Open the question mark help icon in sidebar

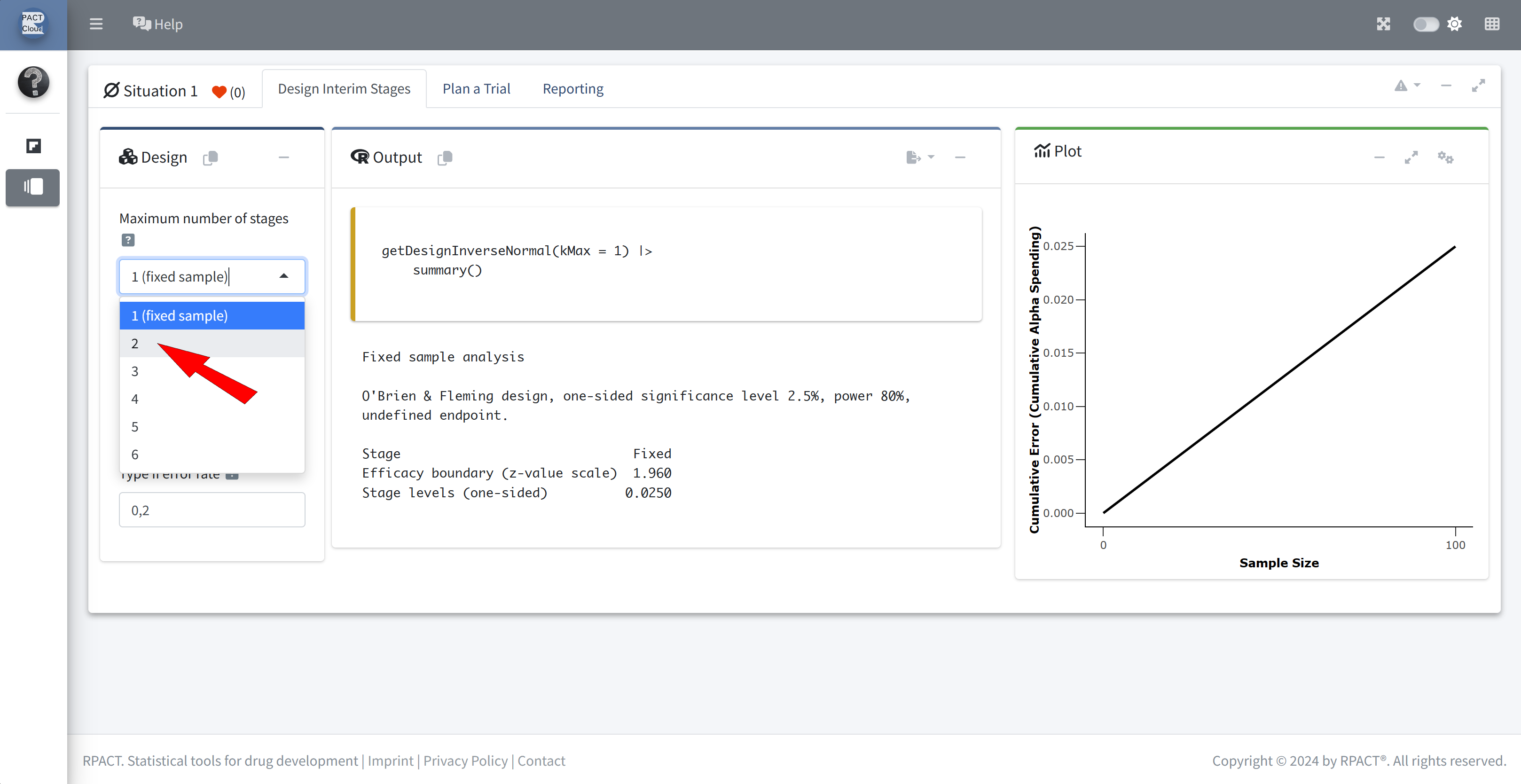click(x=34, y=82)
